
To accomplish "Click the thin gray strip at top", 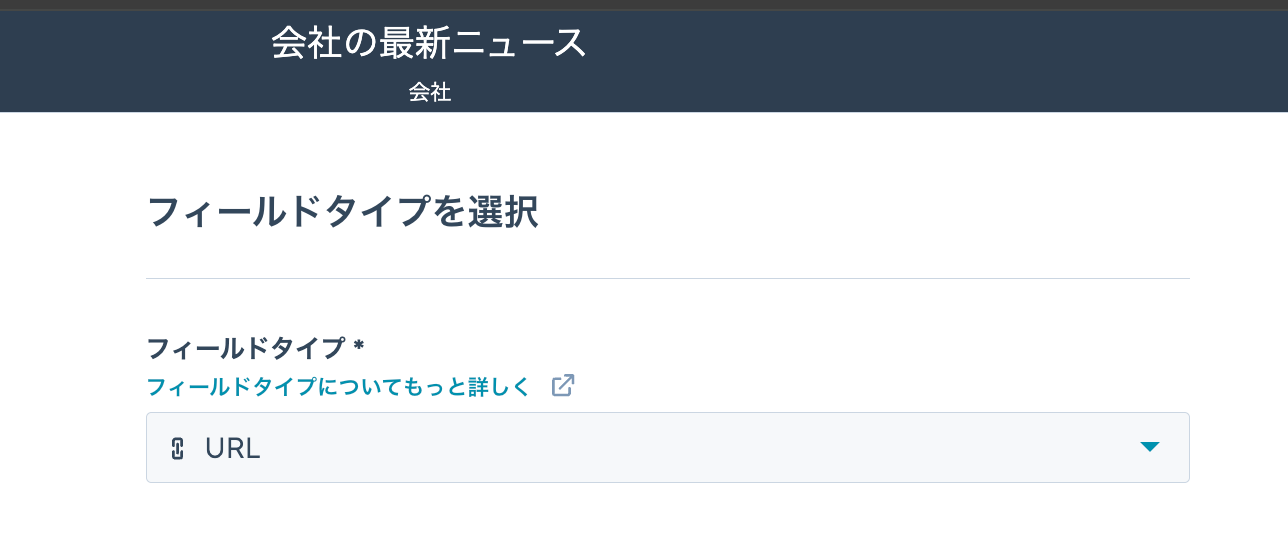I will coord(644,5).
